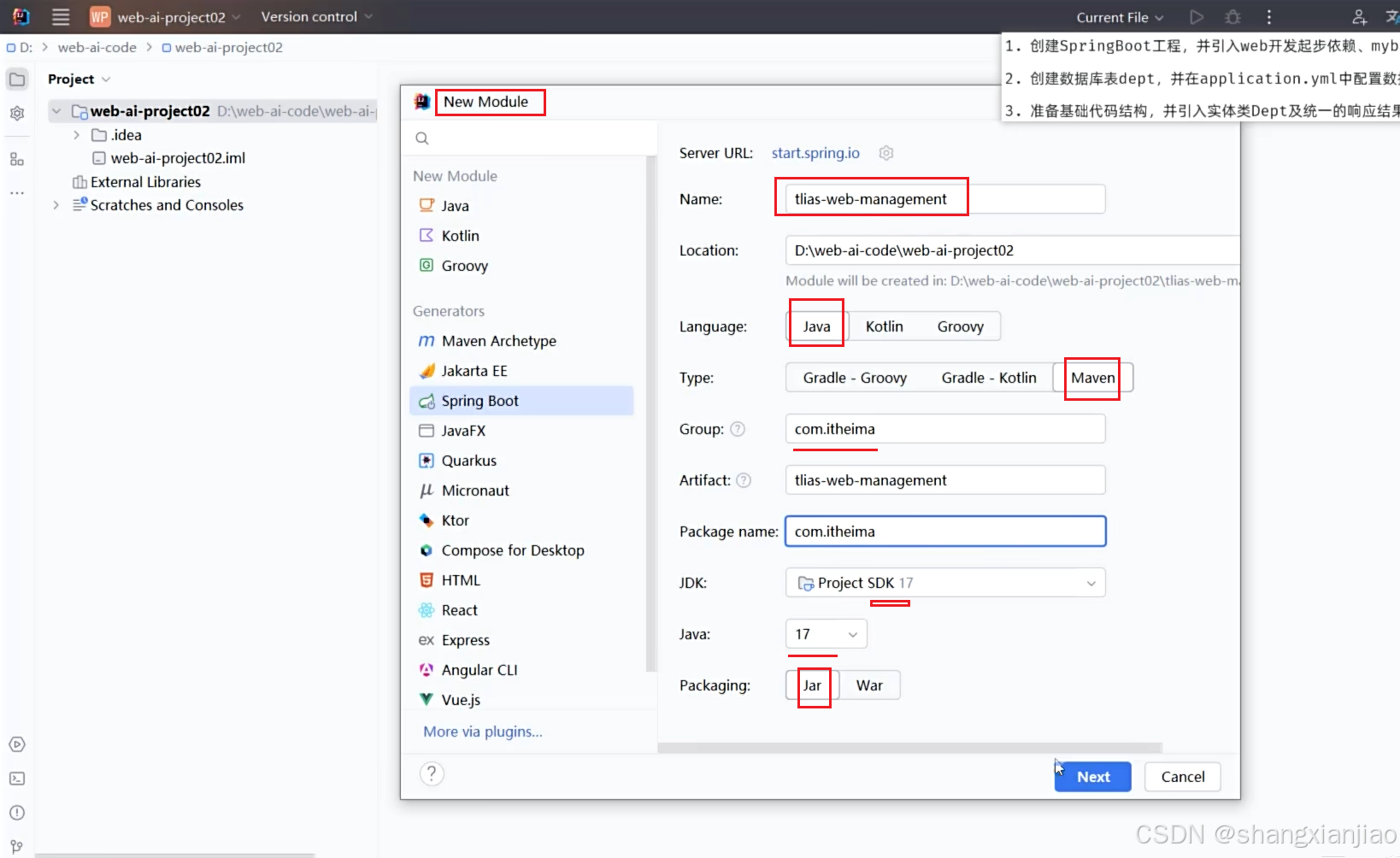Click the Code With Me user icon
This screenshot has height=858, width=1400.
1359,17
